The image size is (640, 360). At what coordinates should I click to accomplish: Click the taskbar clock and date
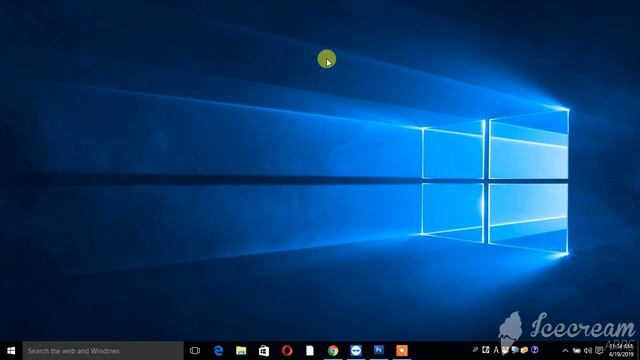621,351
